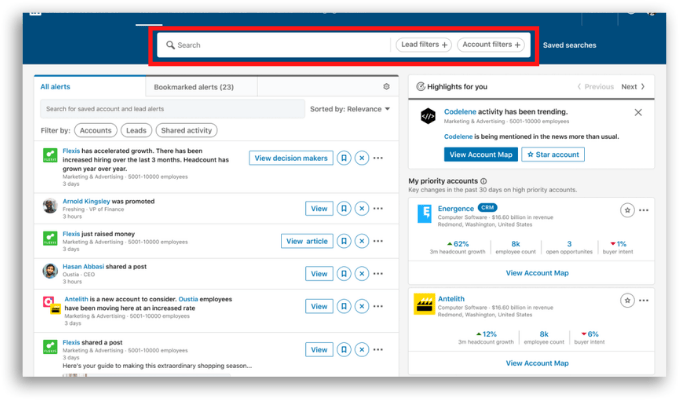Screen dimensions: 700x400
Task: Dismiss the Antelith new account alert
Action: click(x=362, y=306)
